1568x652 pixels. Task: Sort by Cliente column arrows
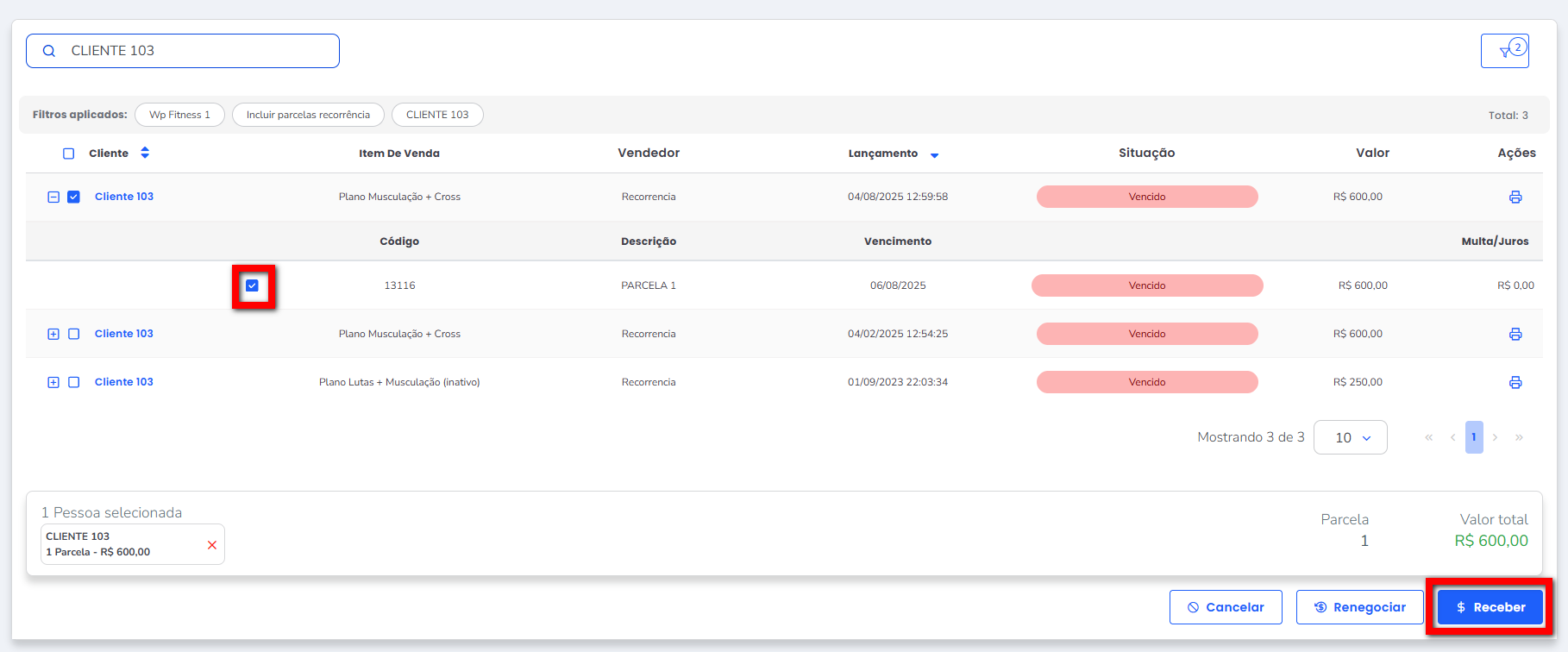click(x=145, y=153)
